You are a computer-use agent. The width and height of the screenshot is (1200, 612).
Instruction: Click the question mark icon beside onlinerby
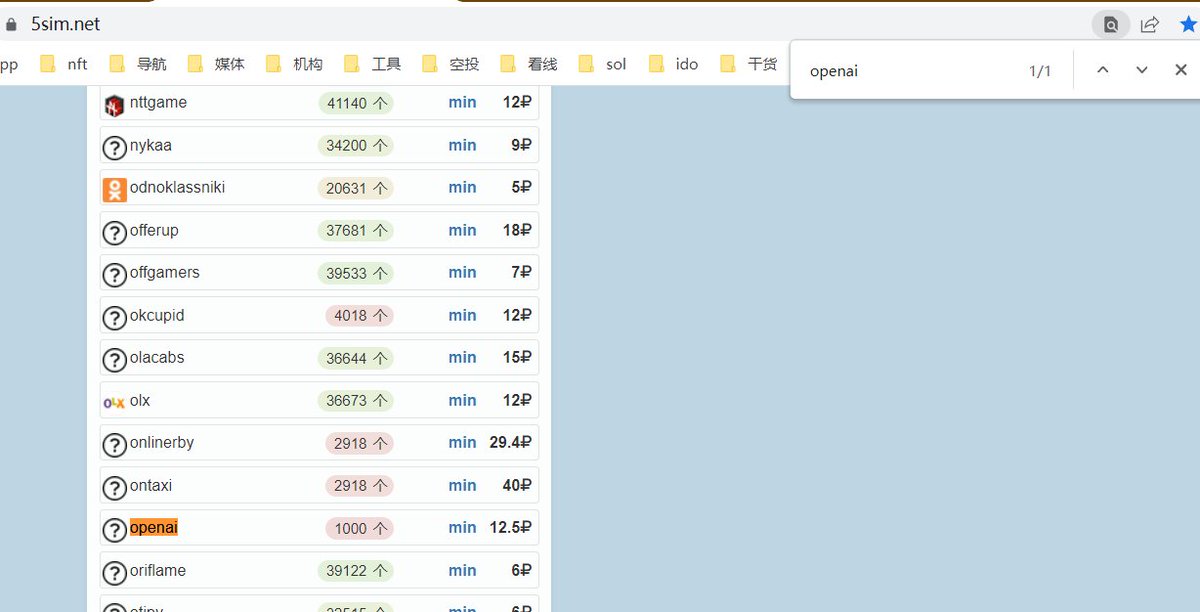point(114,444)
